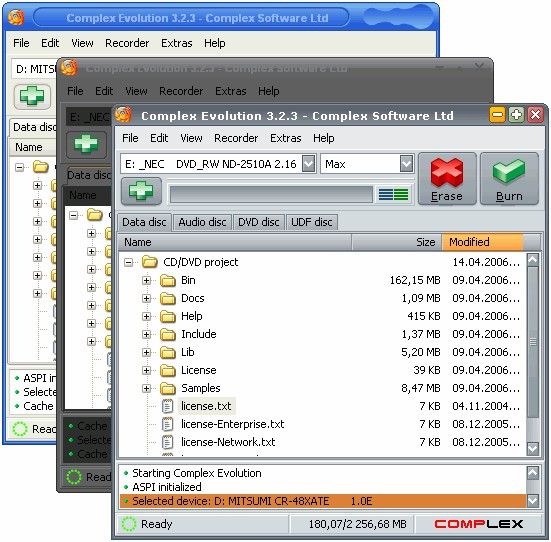Viewport: 551px width, 542px height.
Task: Click the green plus button in blue back window
Action: (x=32, y=96)
